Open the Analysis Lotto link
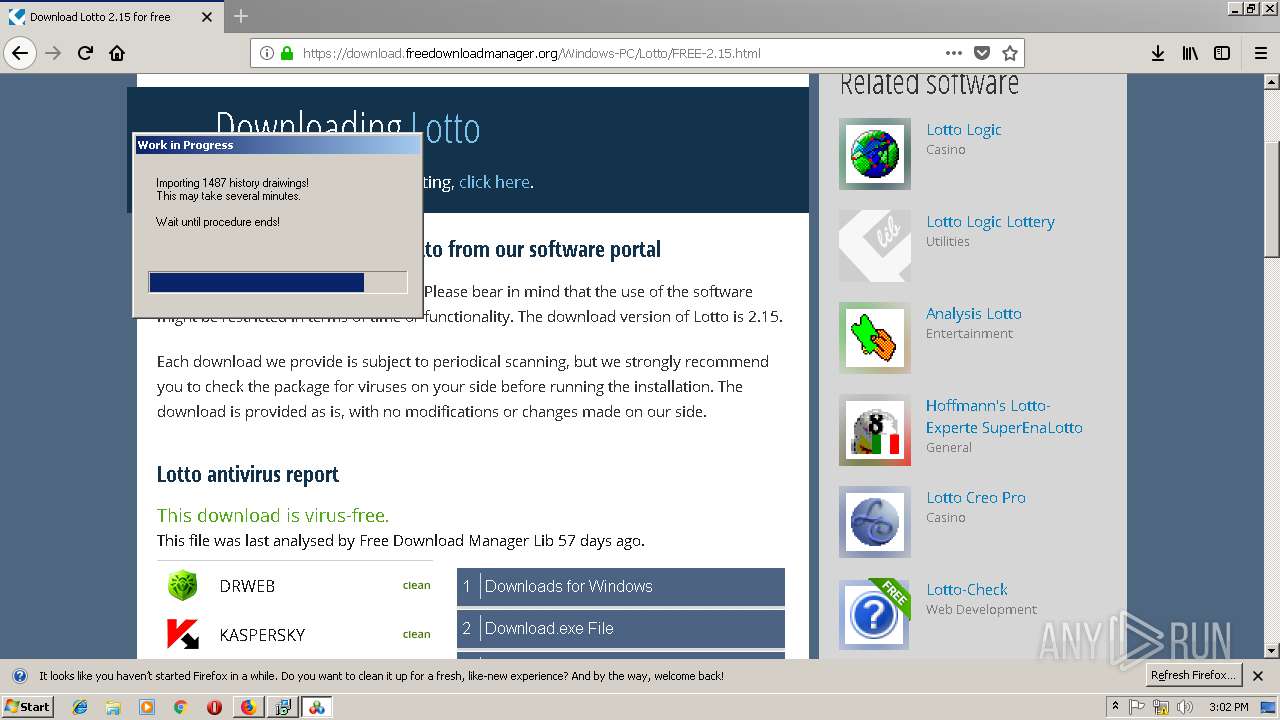The image size is (1280, 720). tap(973, 313)
